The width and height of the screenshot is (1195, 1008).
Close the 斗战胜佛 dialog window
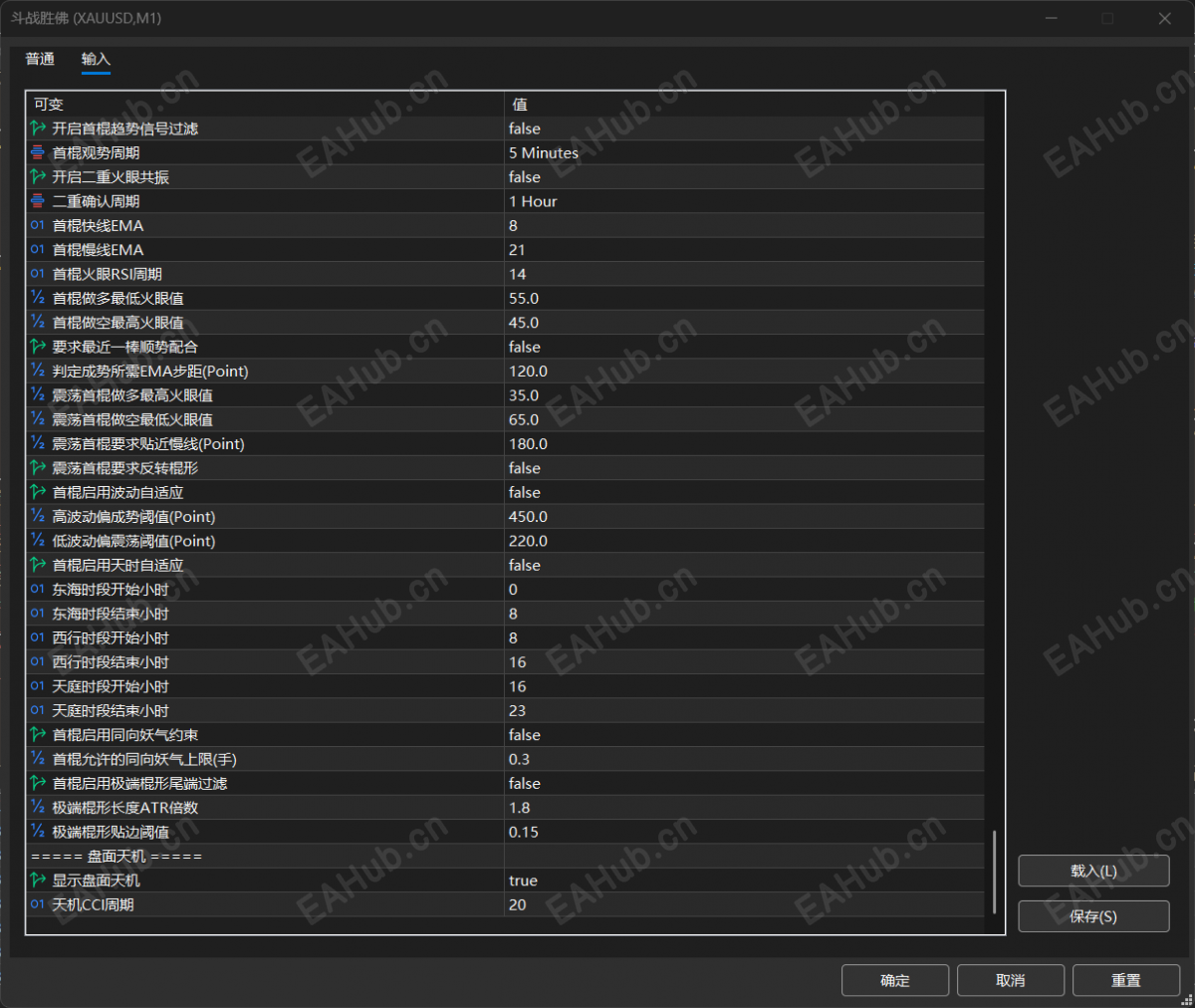click(1164, 18)
